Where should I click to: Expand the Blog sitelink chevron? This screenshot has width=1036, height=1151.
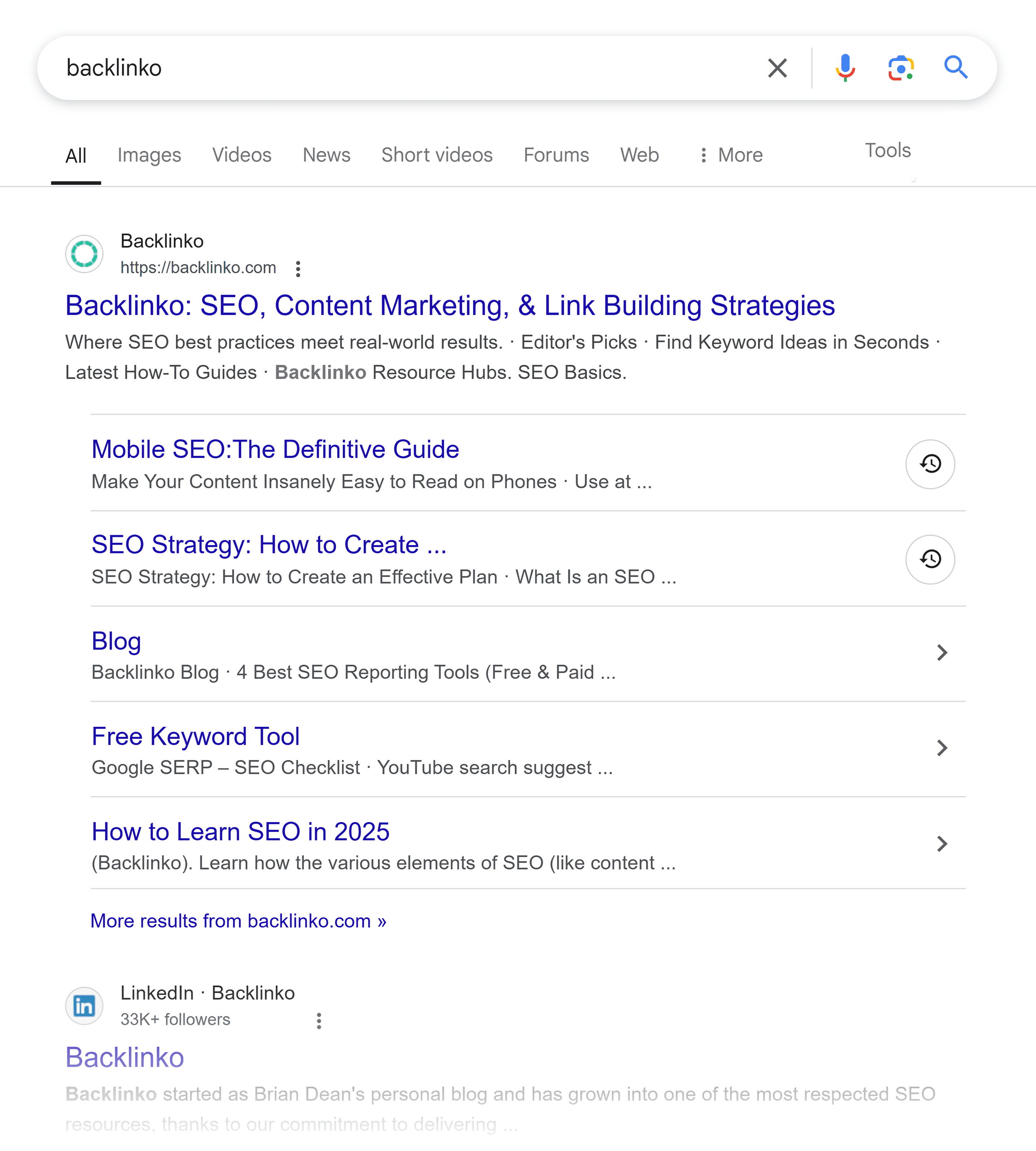click(x=942, y=653)
